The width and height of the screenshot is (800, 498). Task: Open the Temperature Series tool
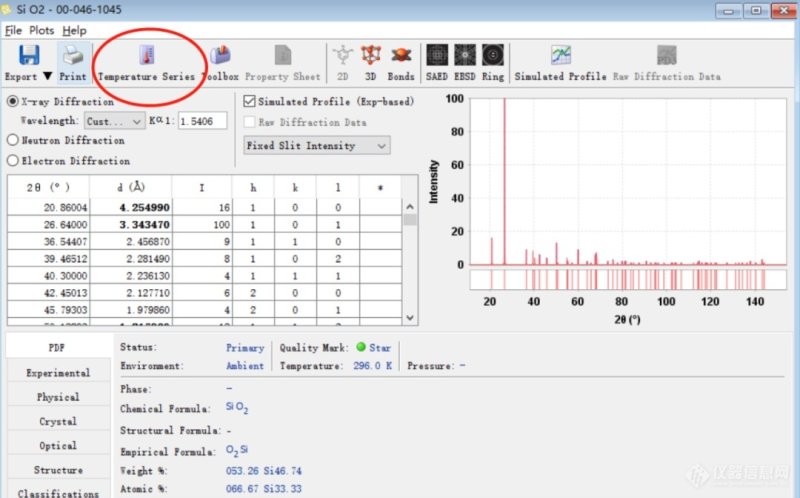point(147,56)
